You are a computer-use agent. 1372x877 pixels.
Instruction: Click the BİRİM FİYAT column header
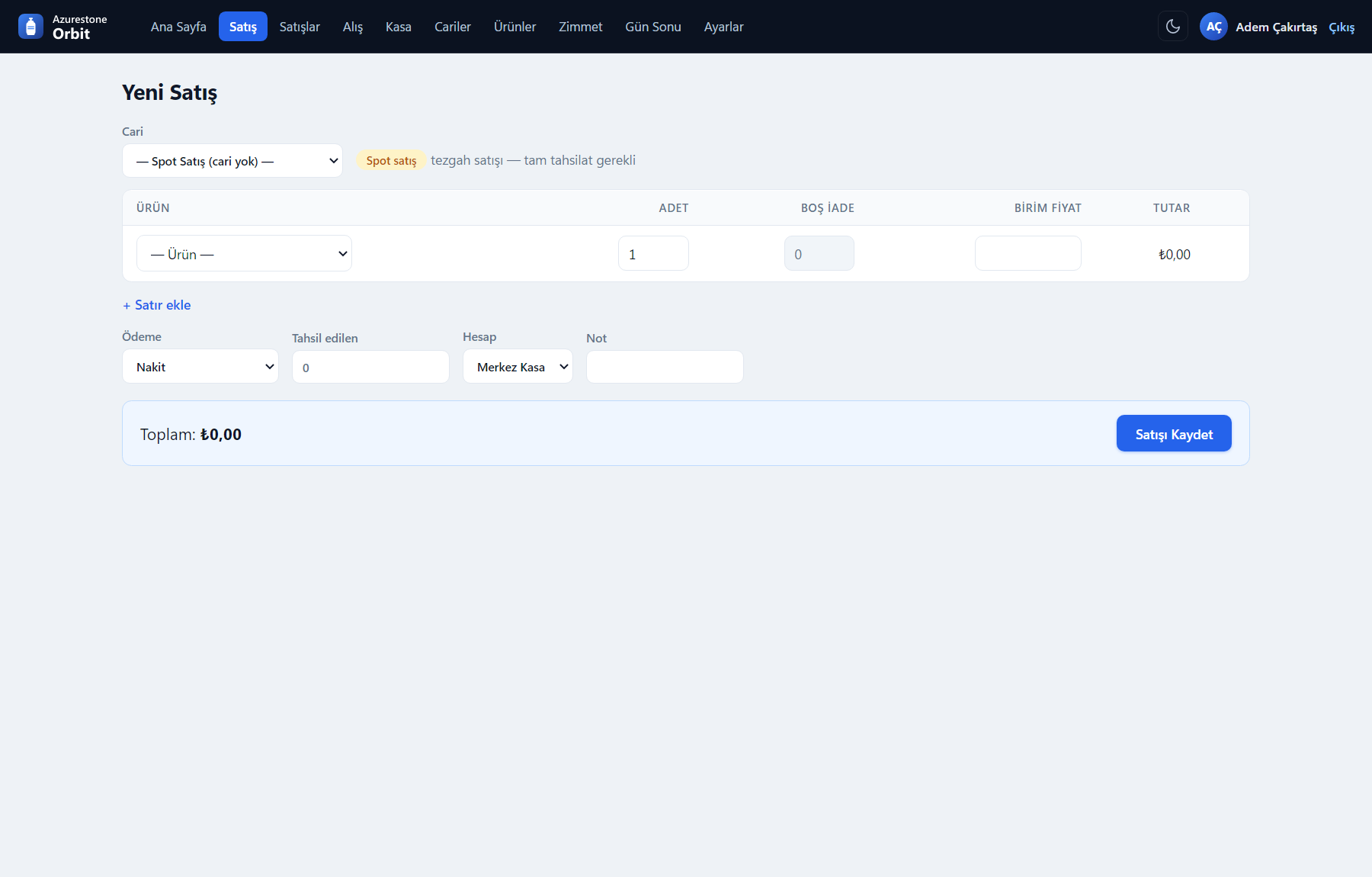pyautogui.click(x=1047, y=208)
